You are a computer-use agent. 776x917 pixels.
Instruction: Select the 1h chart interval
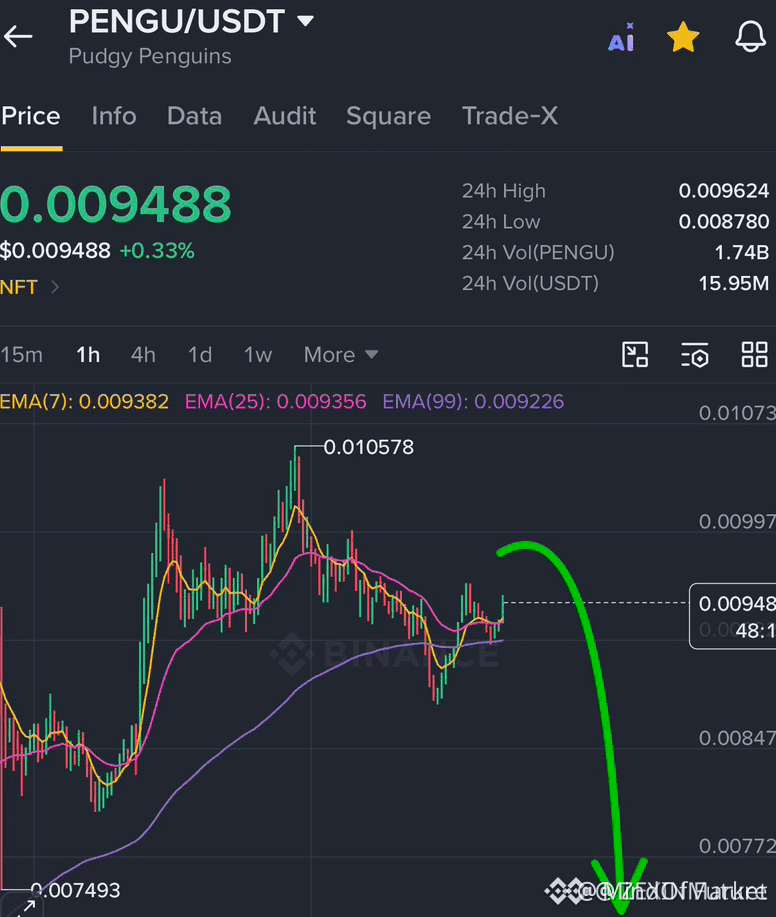(88, 355)
